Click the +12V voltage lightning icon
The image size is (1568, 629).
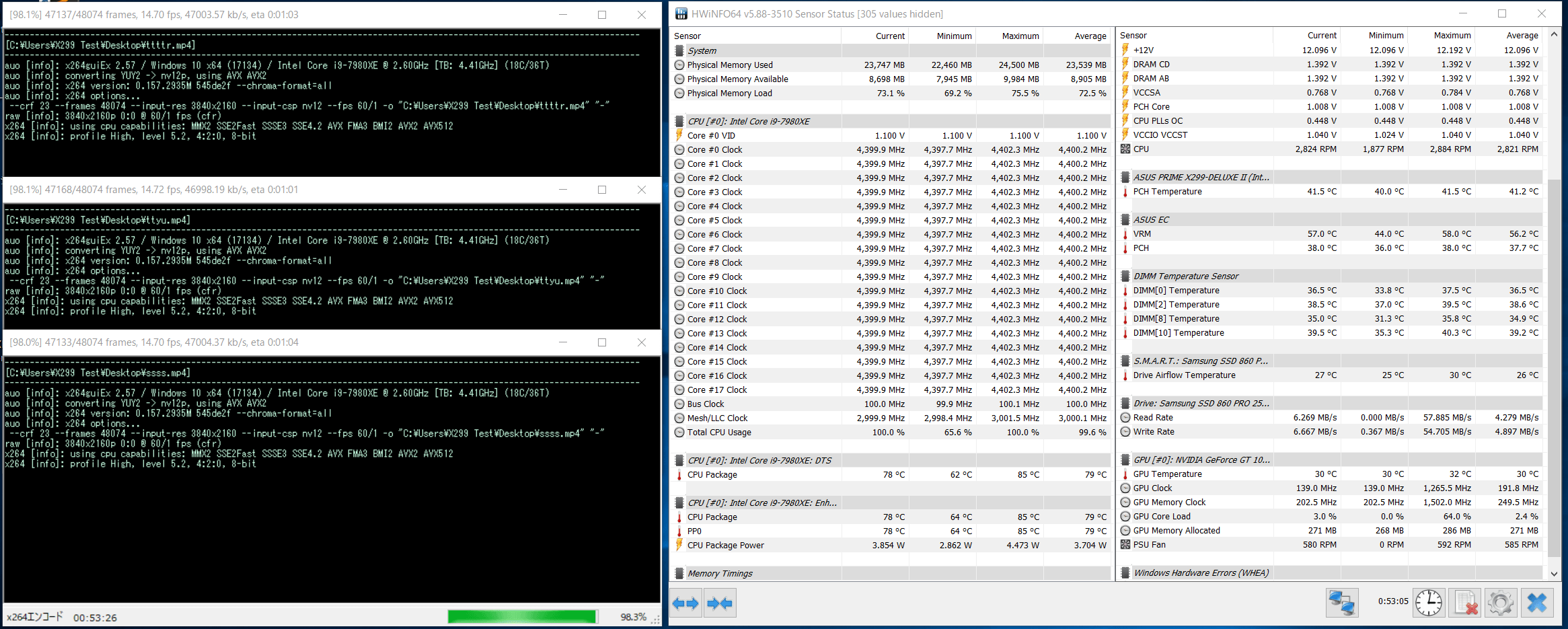tap(1125, 50)
